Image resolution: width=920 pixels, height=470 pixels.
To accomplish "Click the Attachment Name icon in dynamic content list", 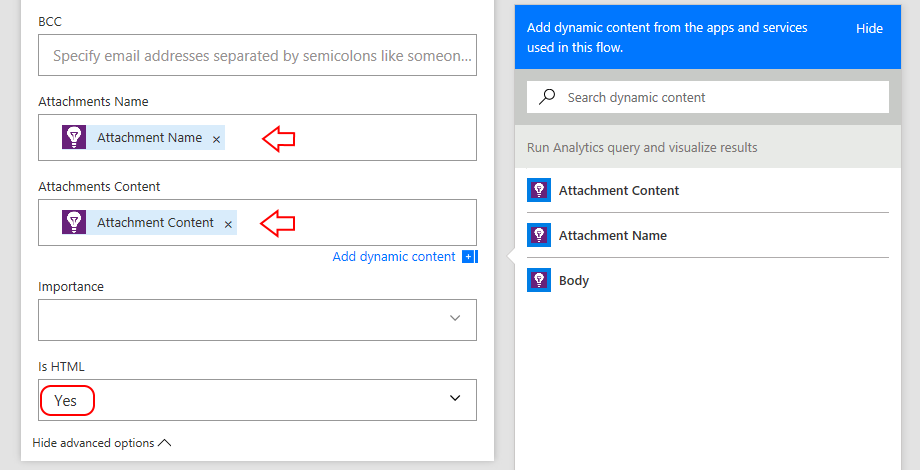I will click(x=539, y=235).
